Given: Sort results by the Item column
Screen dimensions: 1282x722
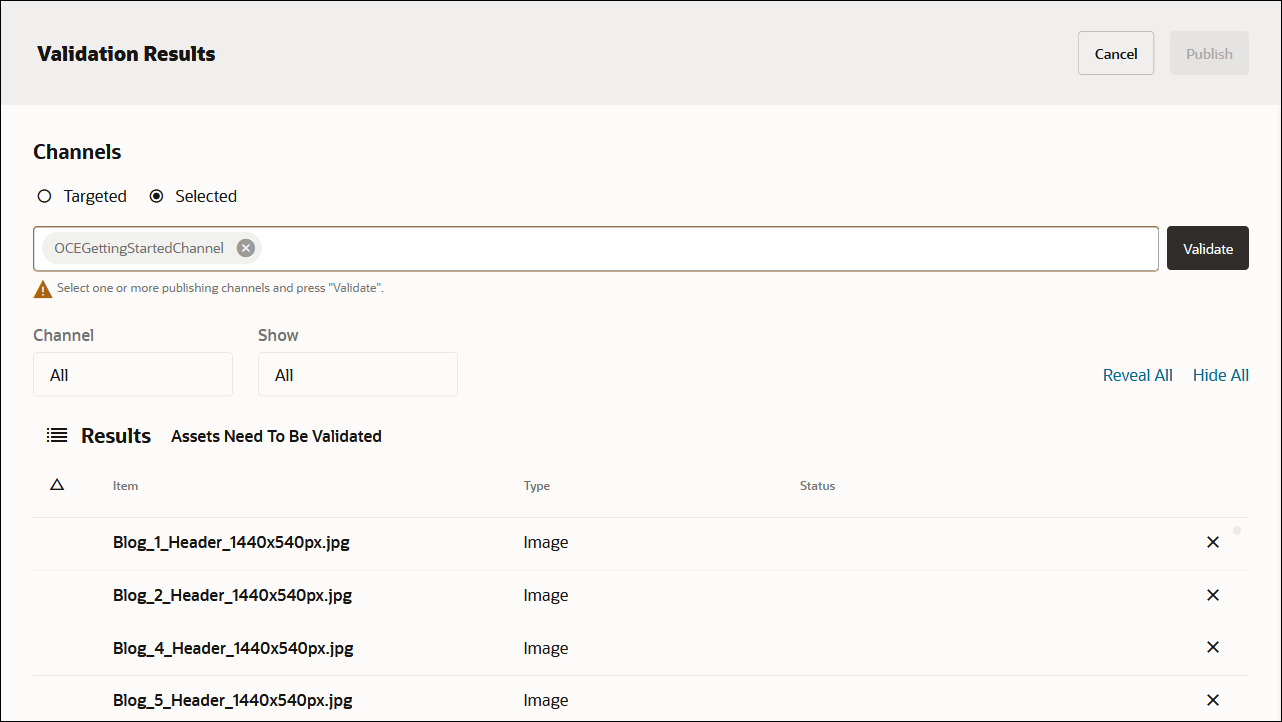Looking at the screenshot, I should pyautogui.click(x=125, y=486).
